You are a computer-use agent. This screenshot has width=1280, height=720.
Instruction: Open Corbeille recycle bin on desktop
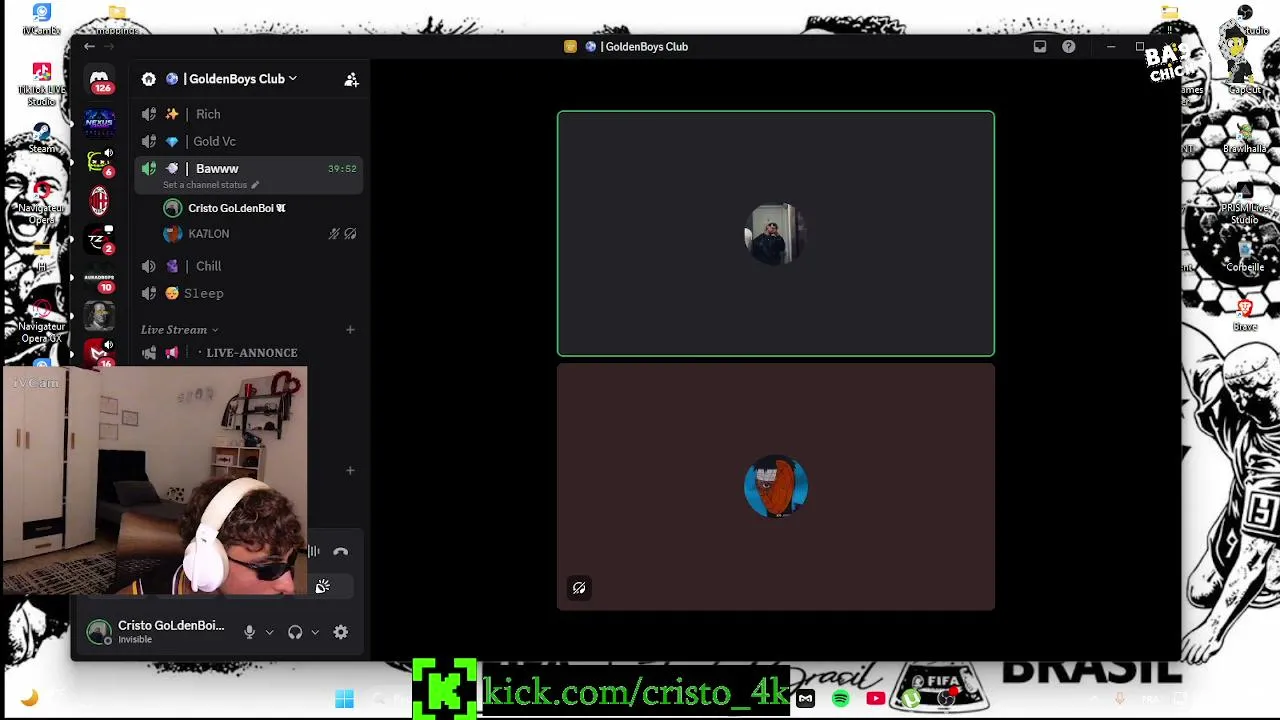pyautogui.click(x=1245, y=256)
